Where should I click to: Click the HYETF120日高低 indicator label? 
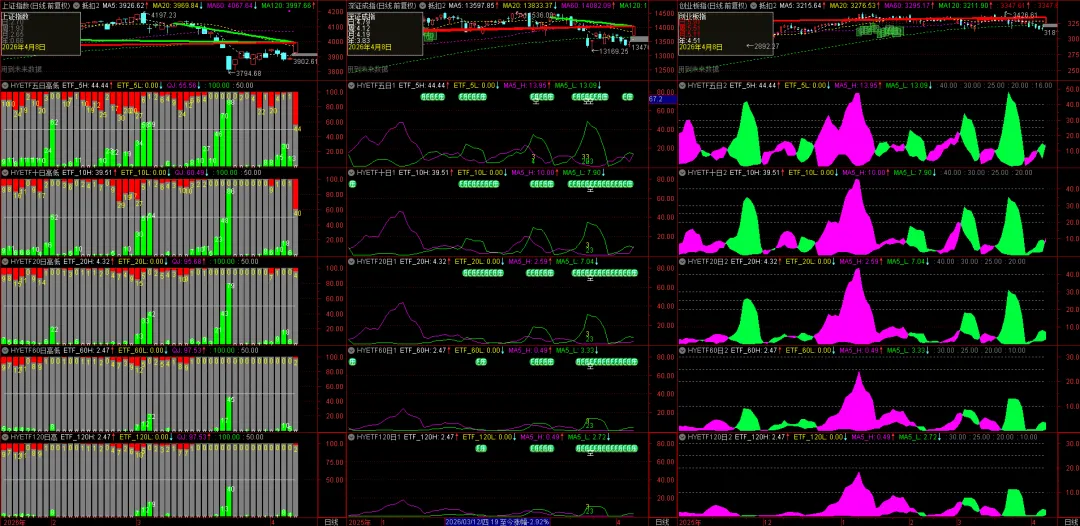click(x=34, y=436)
